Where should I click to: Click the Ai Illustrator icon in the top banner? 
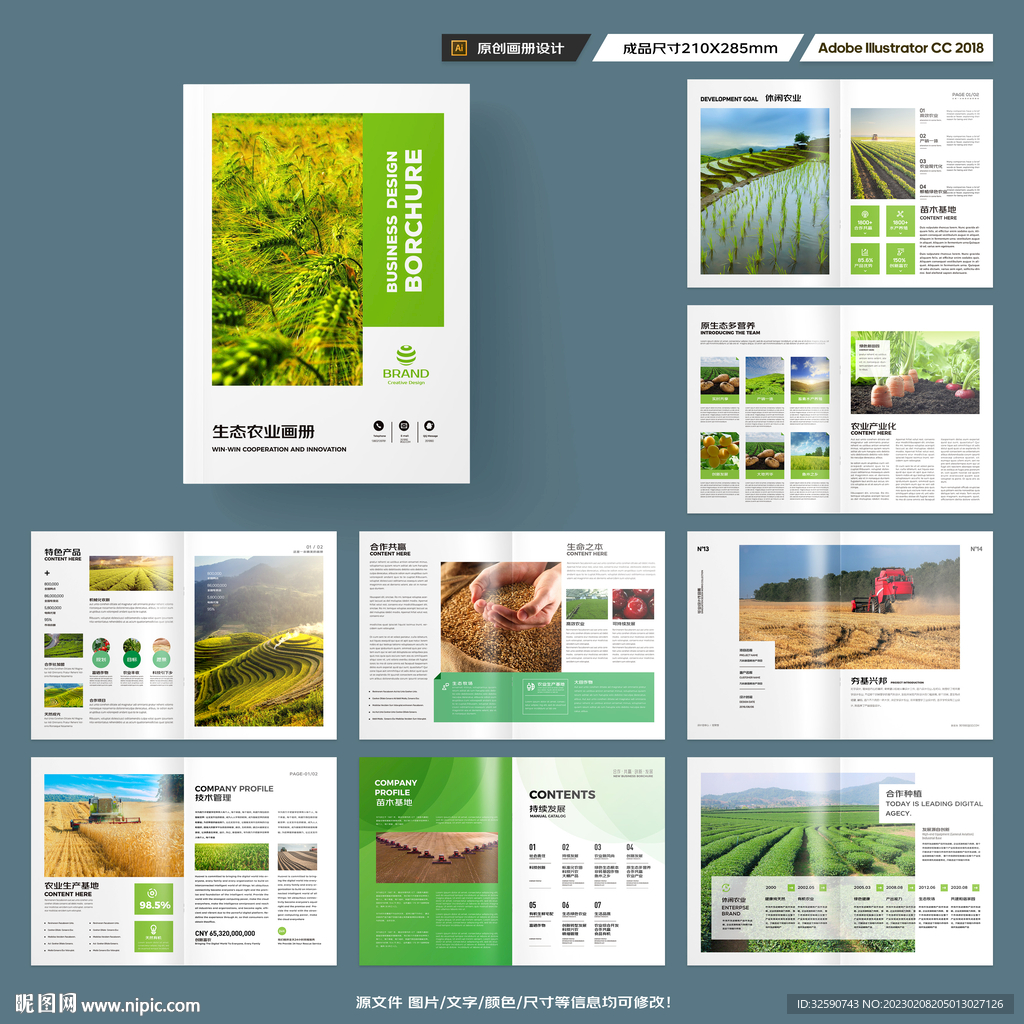[459, 48]
